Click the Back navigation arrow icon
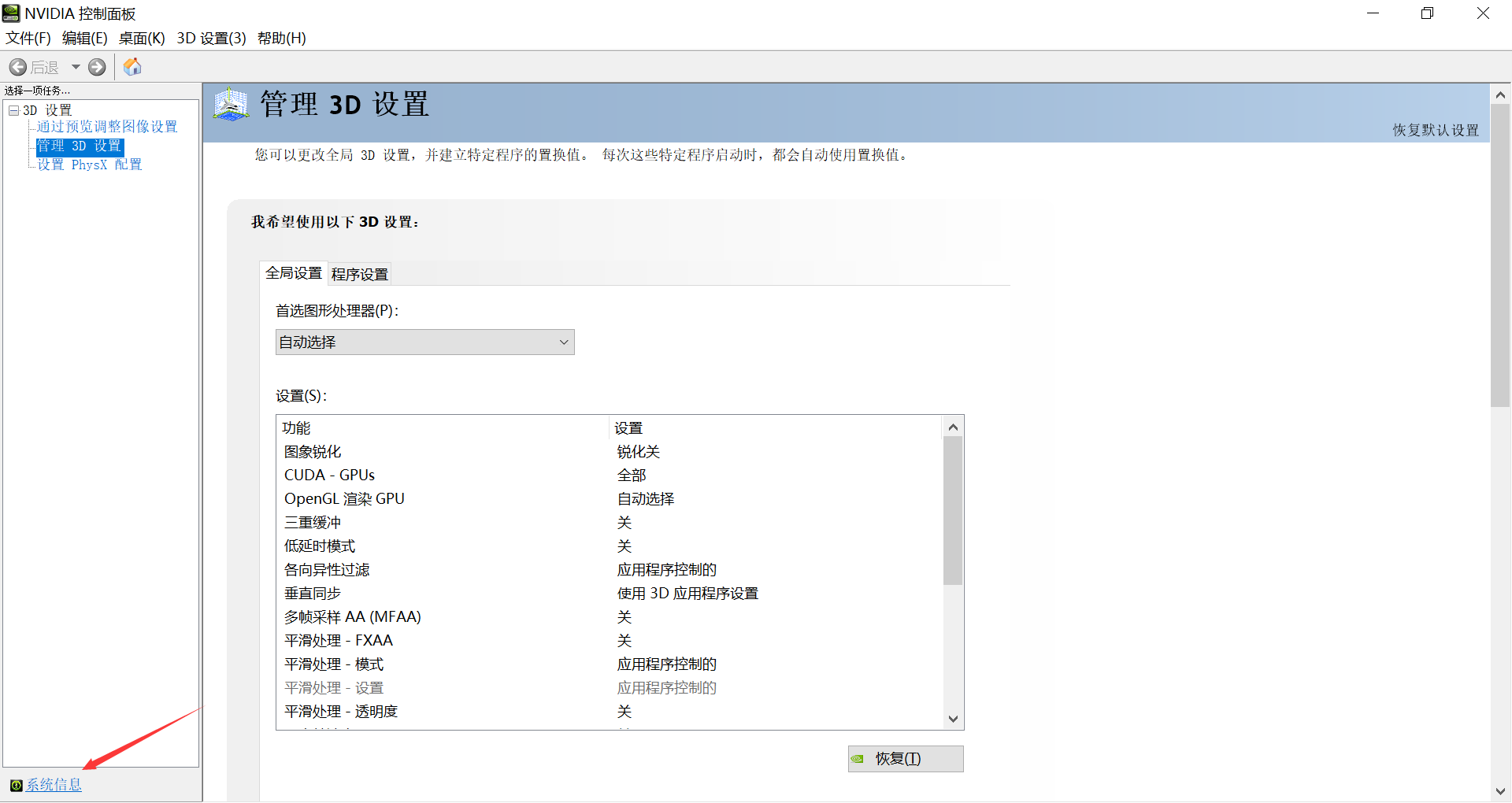The image size is (1512, 803). pos(18,68)
